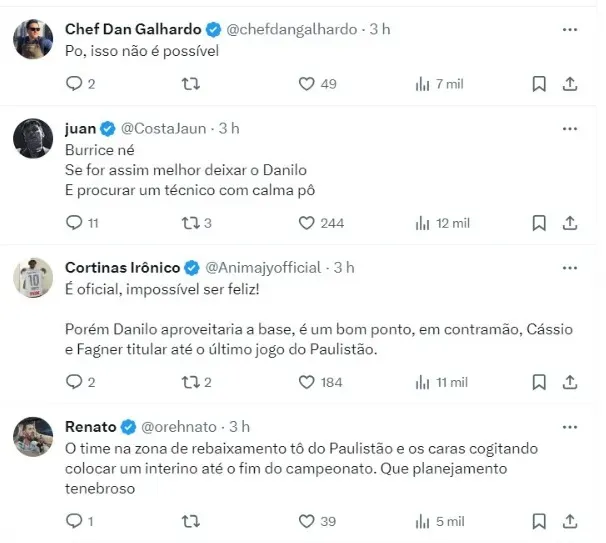Image resolution: width=606 pixels, height=543 pixels.
Task: Share Cortinas Irônico's tweet
Action: [x=570, y=382]
